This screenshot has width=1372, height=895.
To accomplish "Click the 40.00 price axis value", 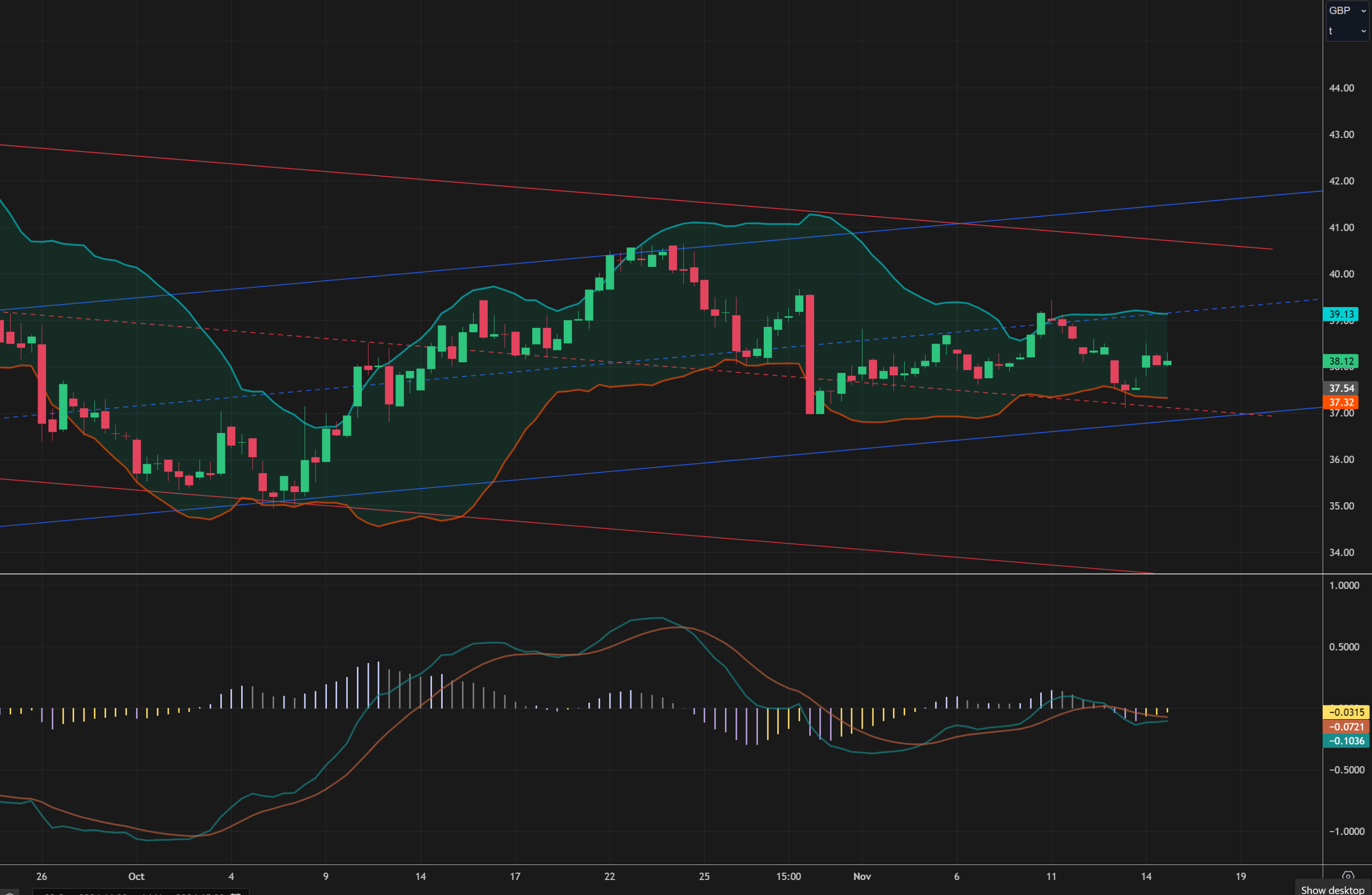I will (1341, 274).
